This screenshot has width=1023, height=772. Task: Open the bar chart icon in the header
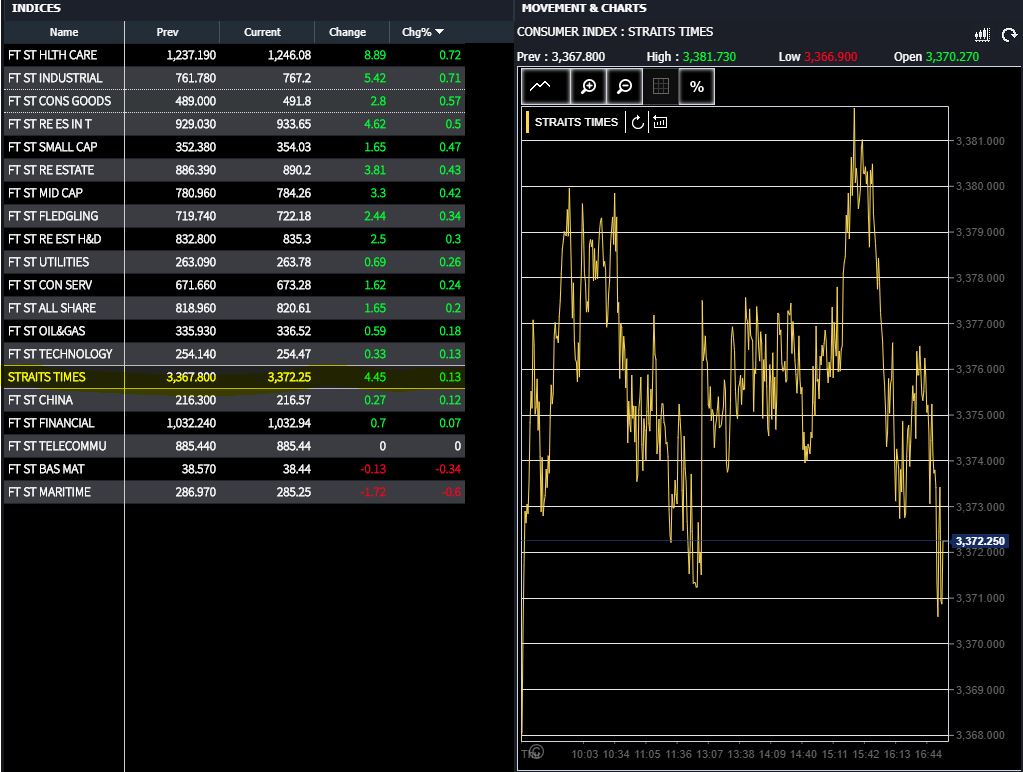(x=982, y=35)
